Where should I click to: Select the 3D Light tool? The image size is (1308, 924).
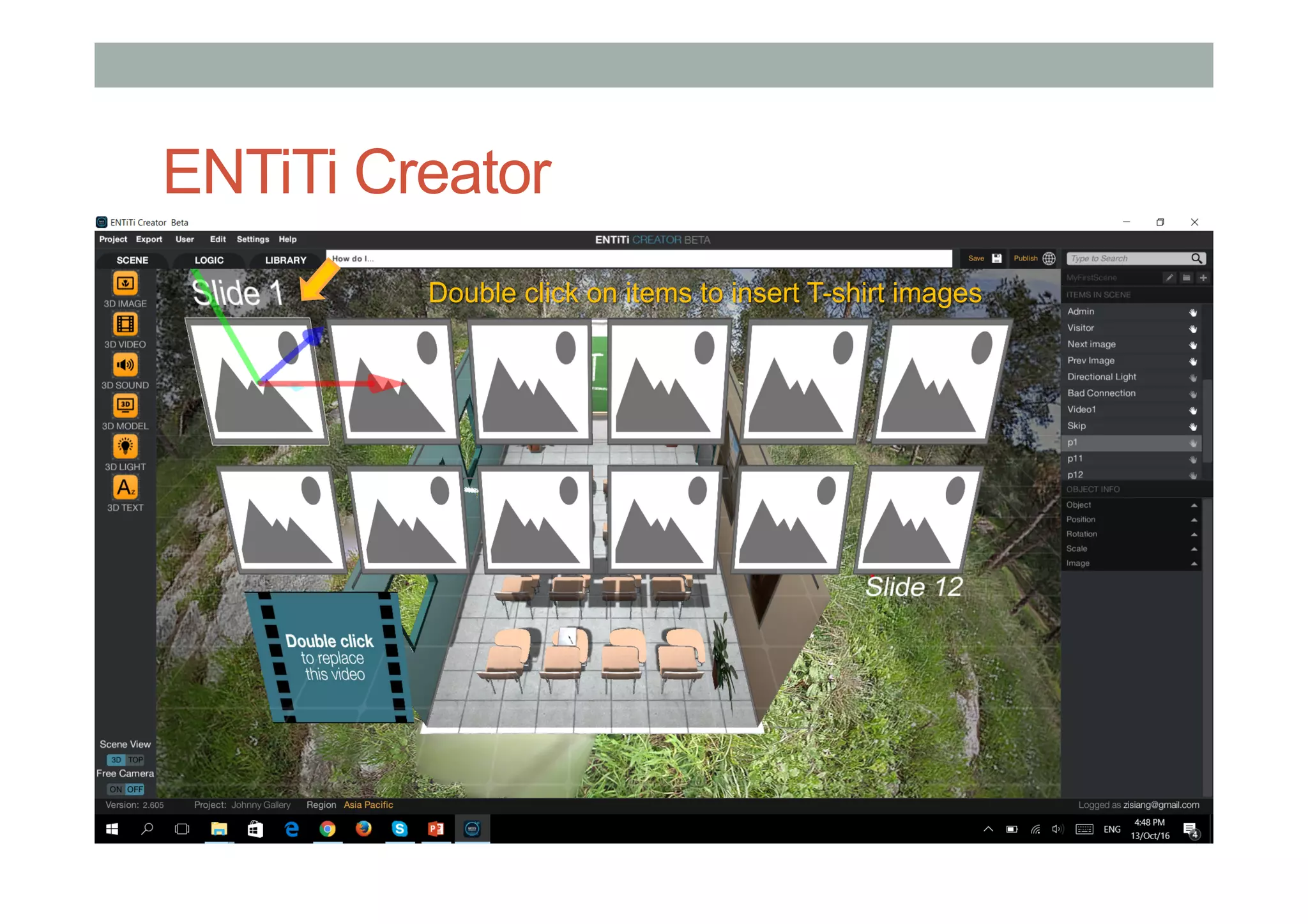pyautogui.click(x=125, y=447)
